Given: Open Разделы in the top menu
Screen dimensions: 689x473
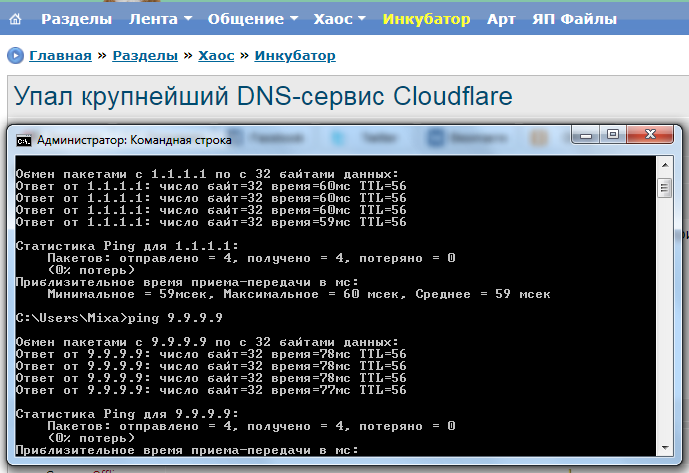Looking at the screenshot, I should tap(76, 19).
